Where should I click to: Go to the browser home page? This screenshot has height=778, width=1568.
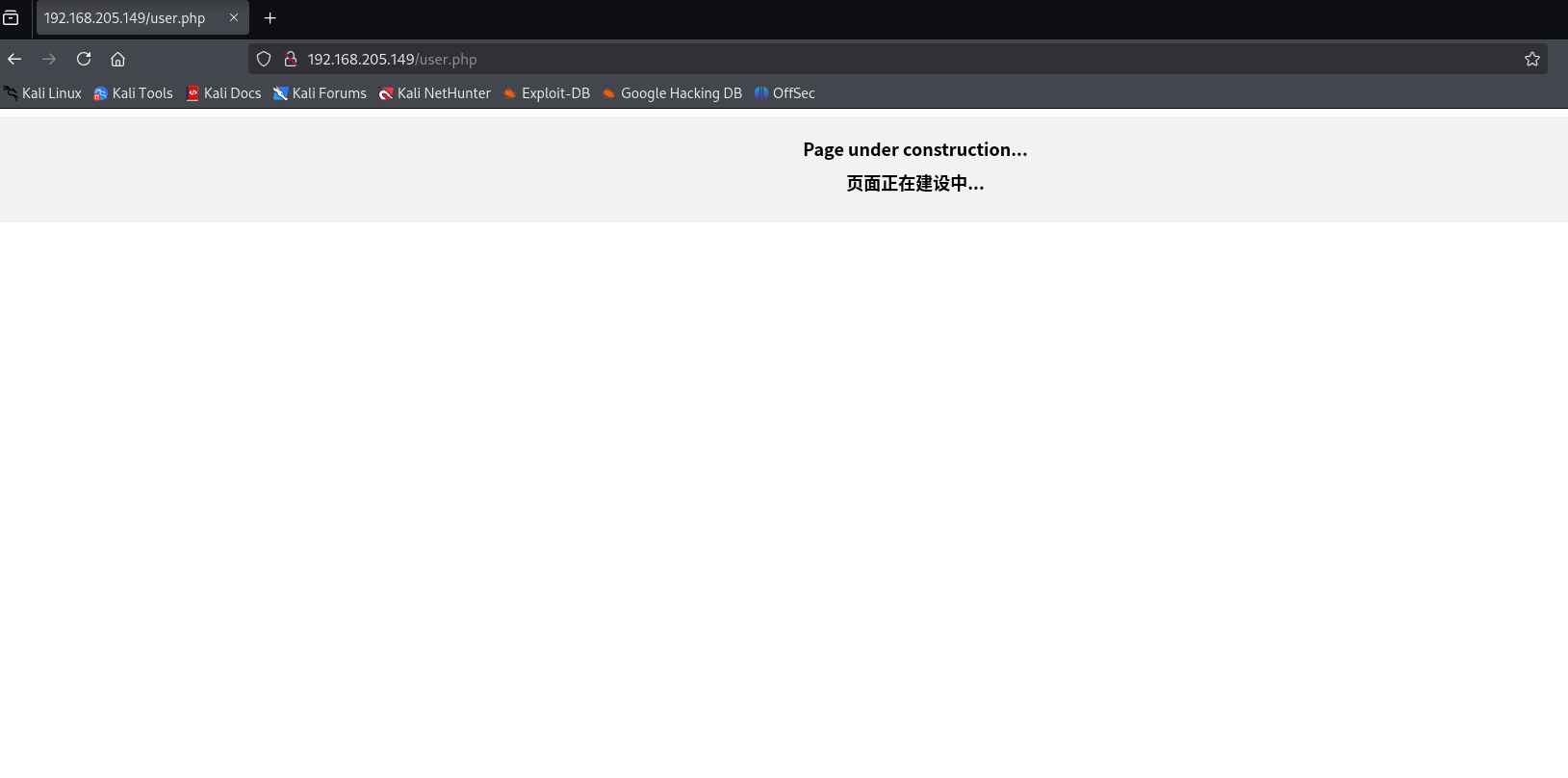pyautogui.click(x=117, y=59)
